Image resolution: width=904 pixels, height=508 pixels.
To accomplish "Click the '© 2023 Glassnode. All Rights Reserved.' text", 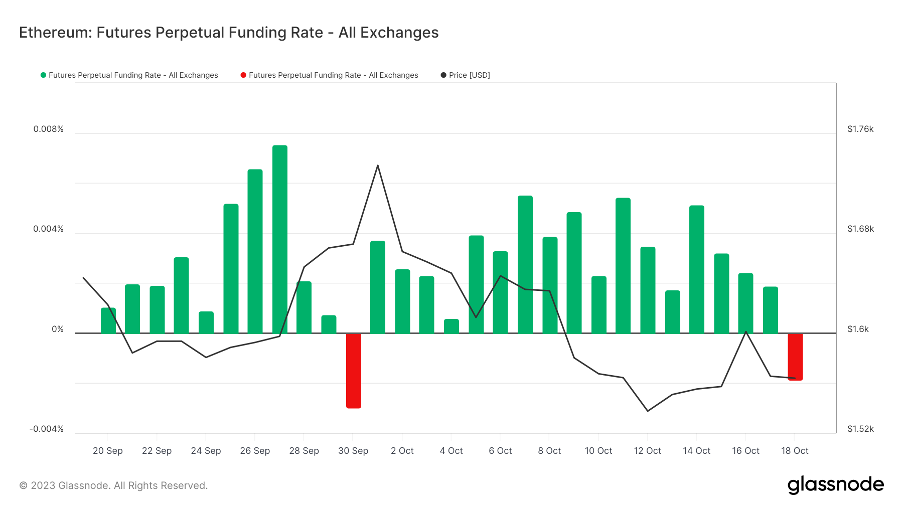I will tap(114, 486).
